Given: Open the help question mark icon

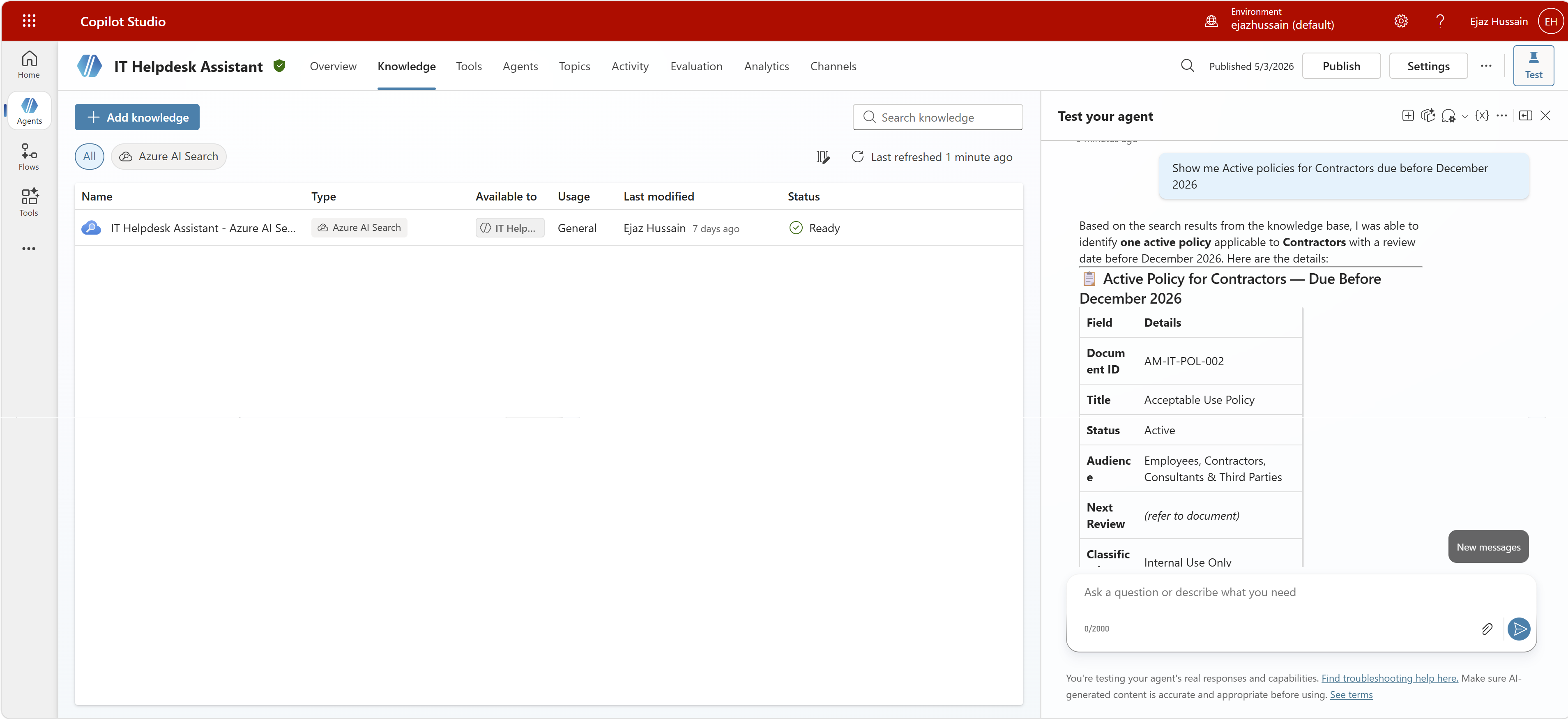Looking at the screenshot, I should pos(1439,21).
